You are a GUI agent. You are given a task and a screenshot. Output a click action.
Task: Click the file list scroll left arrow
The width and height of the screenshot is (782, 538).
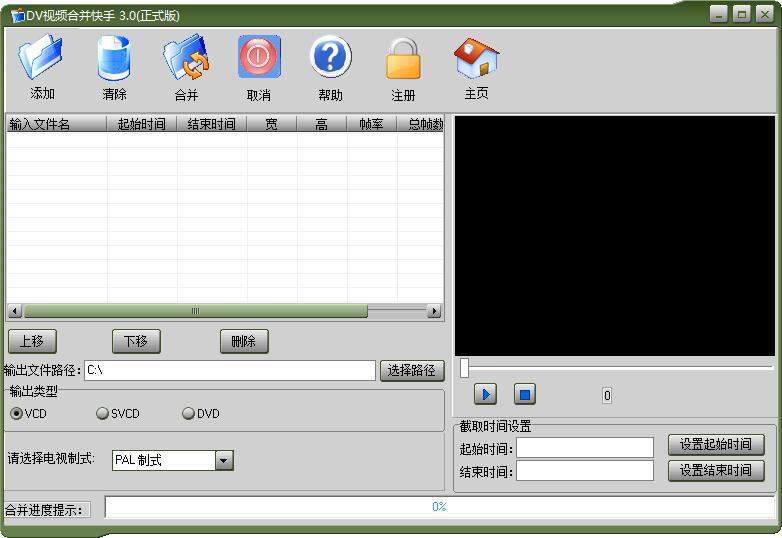tap(14, 311)
